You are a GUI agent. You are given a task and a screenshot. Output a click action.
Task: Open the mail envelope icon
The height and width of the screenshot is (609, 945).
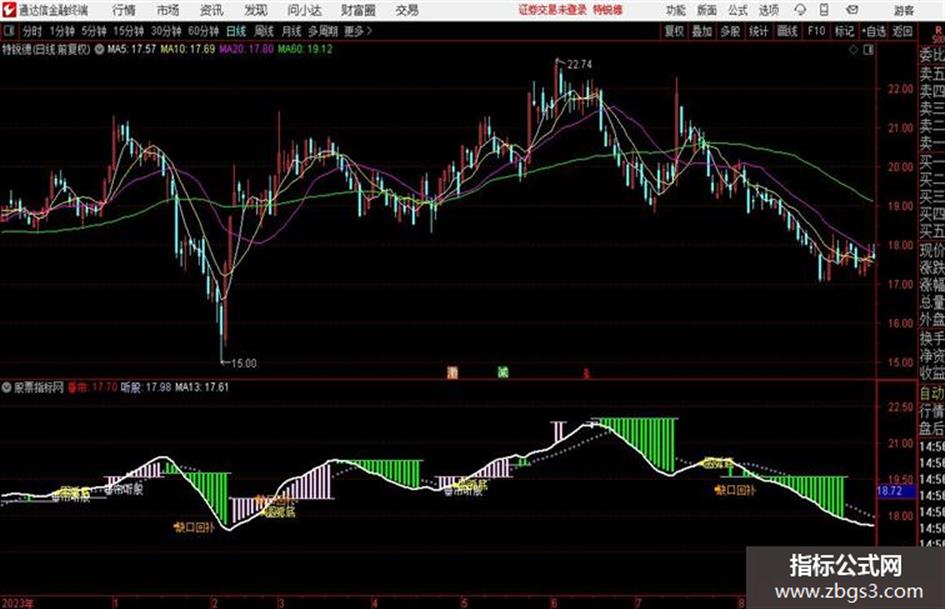coord(852,10)
